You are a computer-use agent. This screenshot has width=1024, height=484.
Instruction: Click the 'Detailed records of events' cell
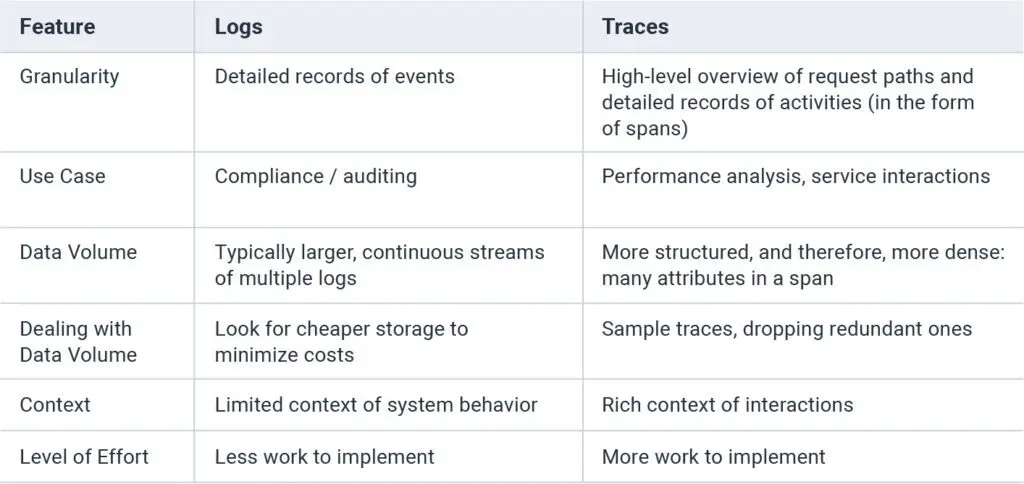334,77
